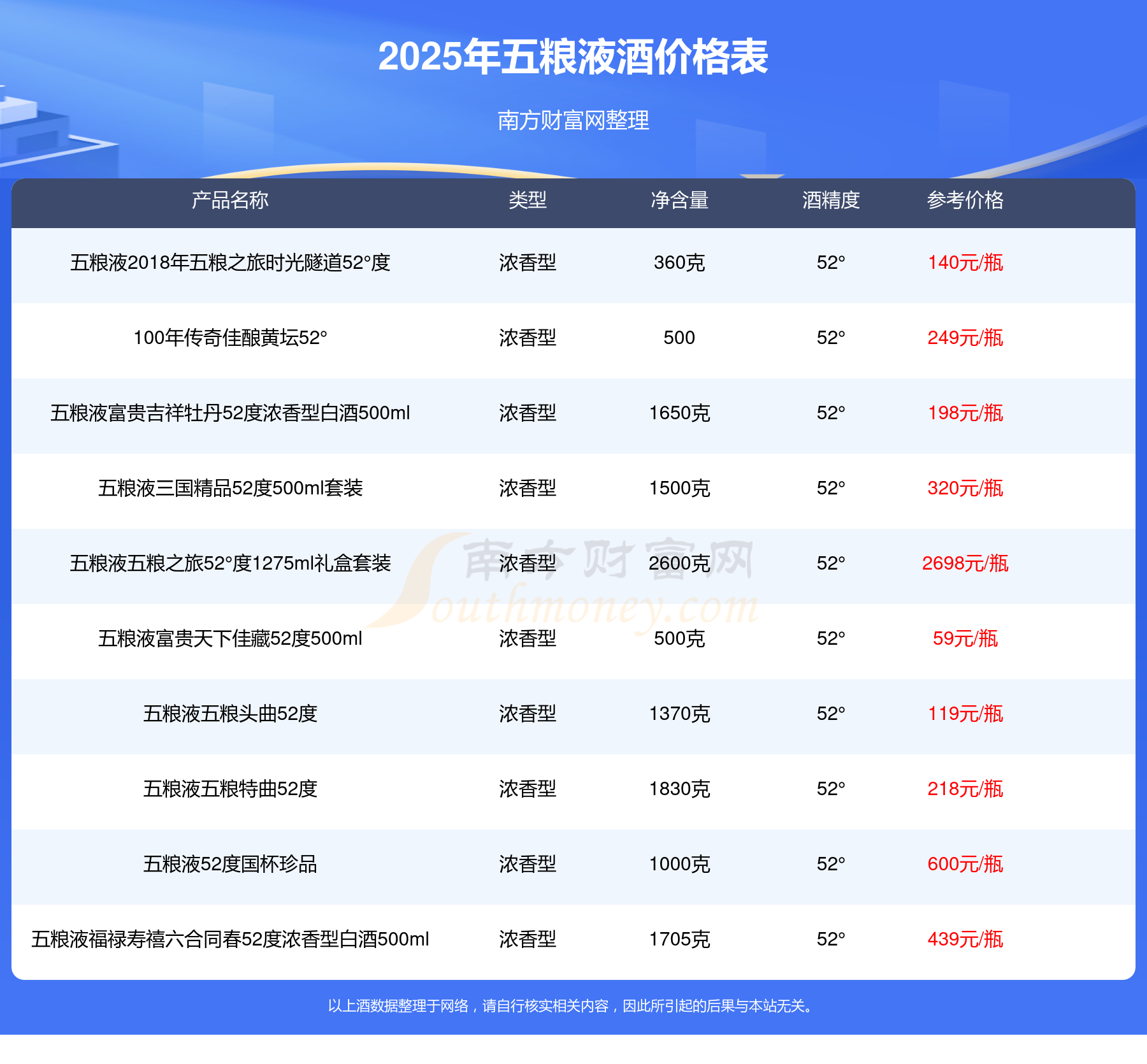Click the 参考价格 column header
The image size is (1147, 1064).
coord(965,200)
